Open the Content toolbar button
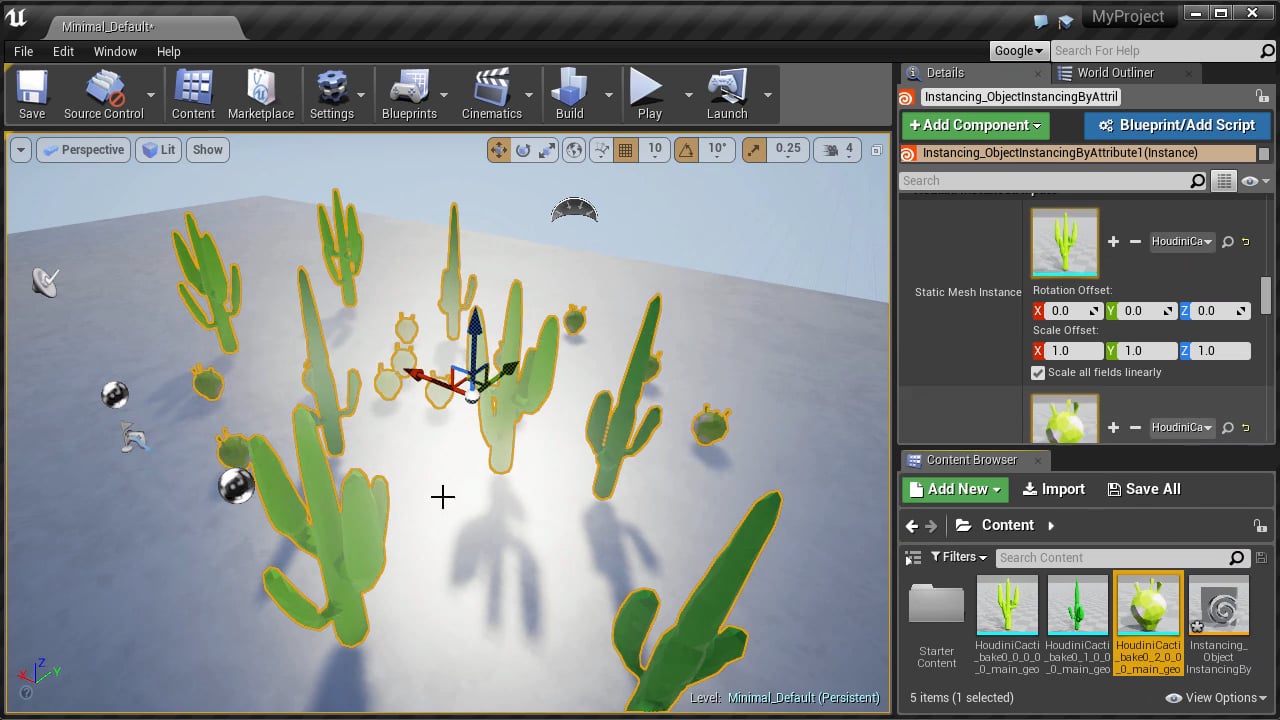This screenshot has width=1280, height=720. [x=193, y=95]
